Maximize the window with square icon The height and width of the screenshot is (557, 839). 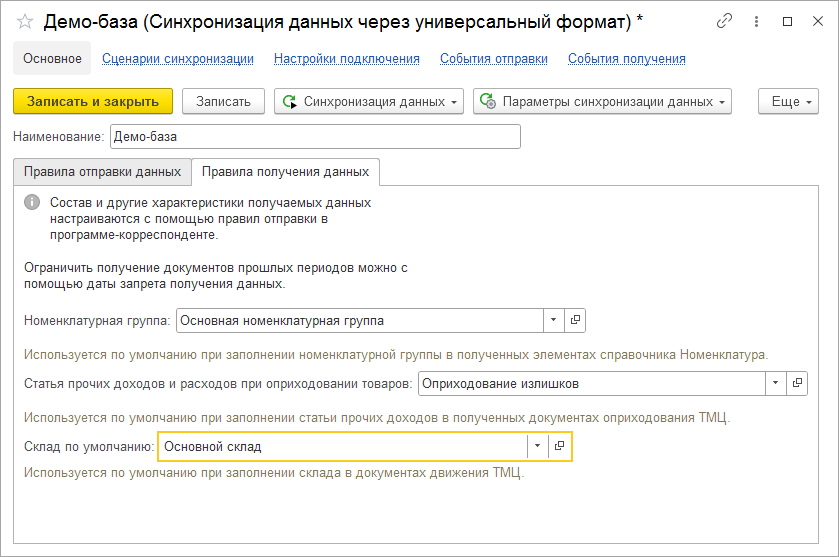(787, 21)
